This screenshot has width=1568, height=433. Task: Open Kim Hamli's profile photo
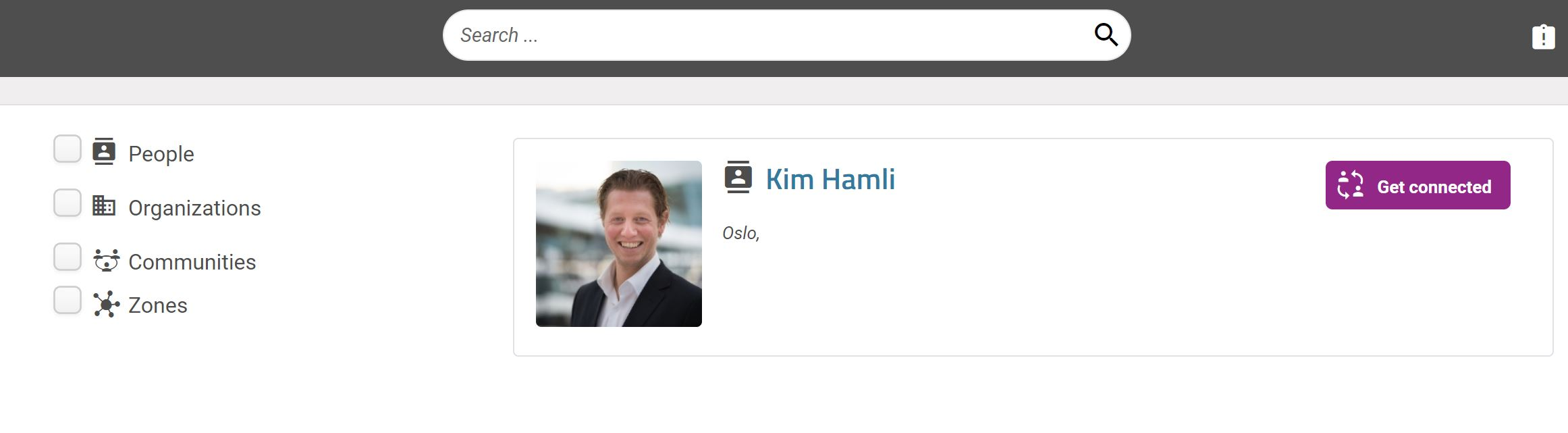tap(619, 244)
